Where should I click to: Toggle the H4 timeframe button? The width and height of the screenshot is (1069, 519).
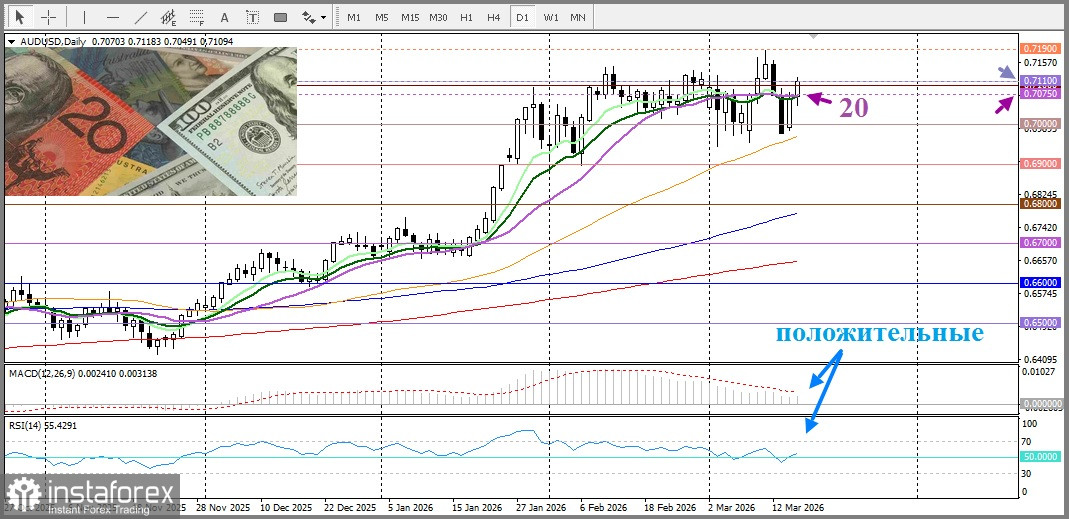[494, 17]
